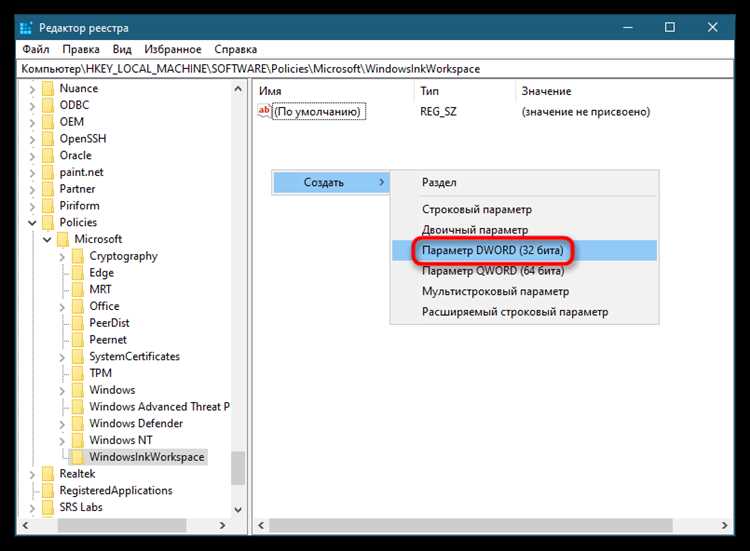Click values pane horizontal scroll right arrow
This screenshot has width=750, height=551.
click(x=725, y=525)
